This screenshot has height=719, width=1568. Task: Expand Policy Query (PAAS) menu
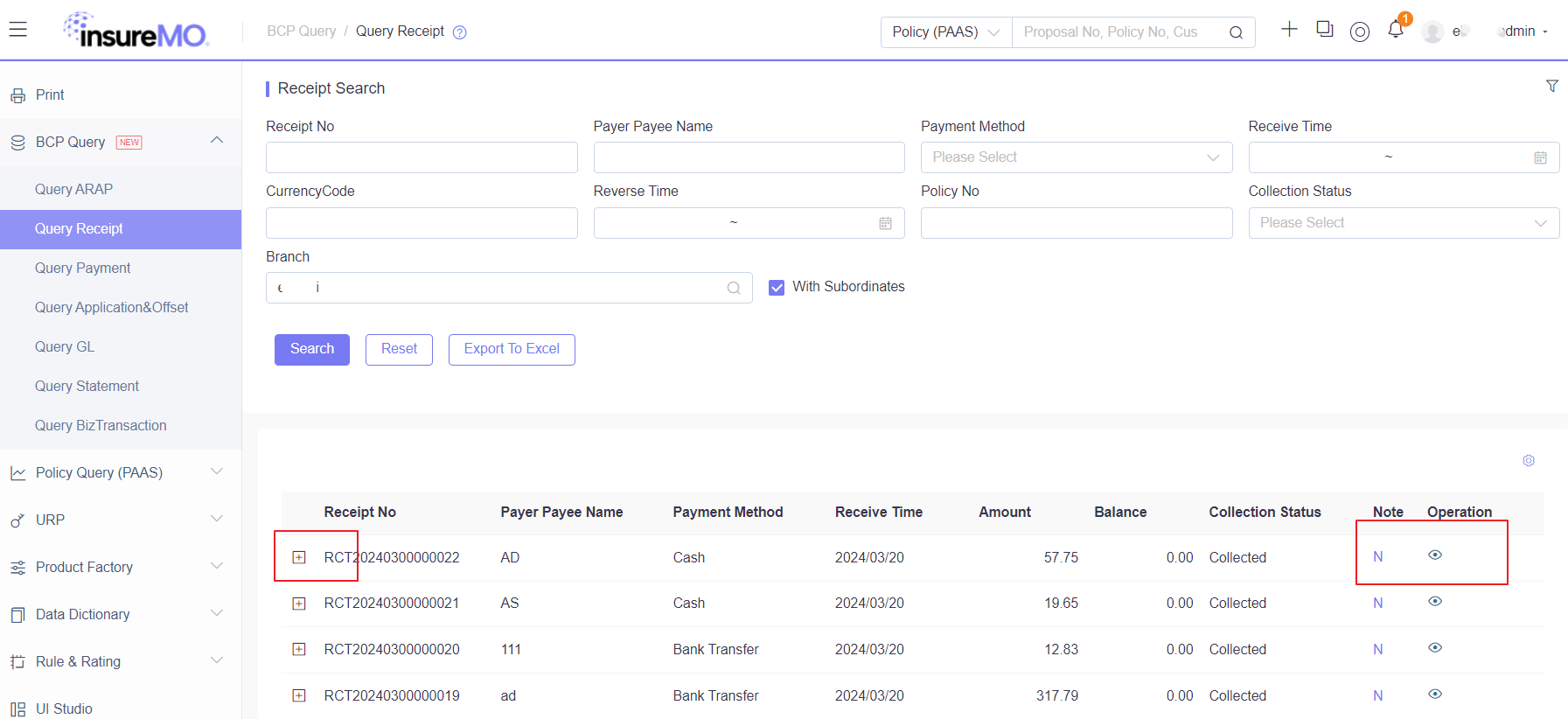(217, 471)
